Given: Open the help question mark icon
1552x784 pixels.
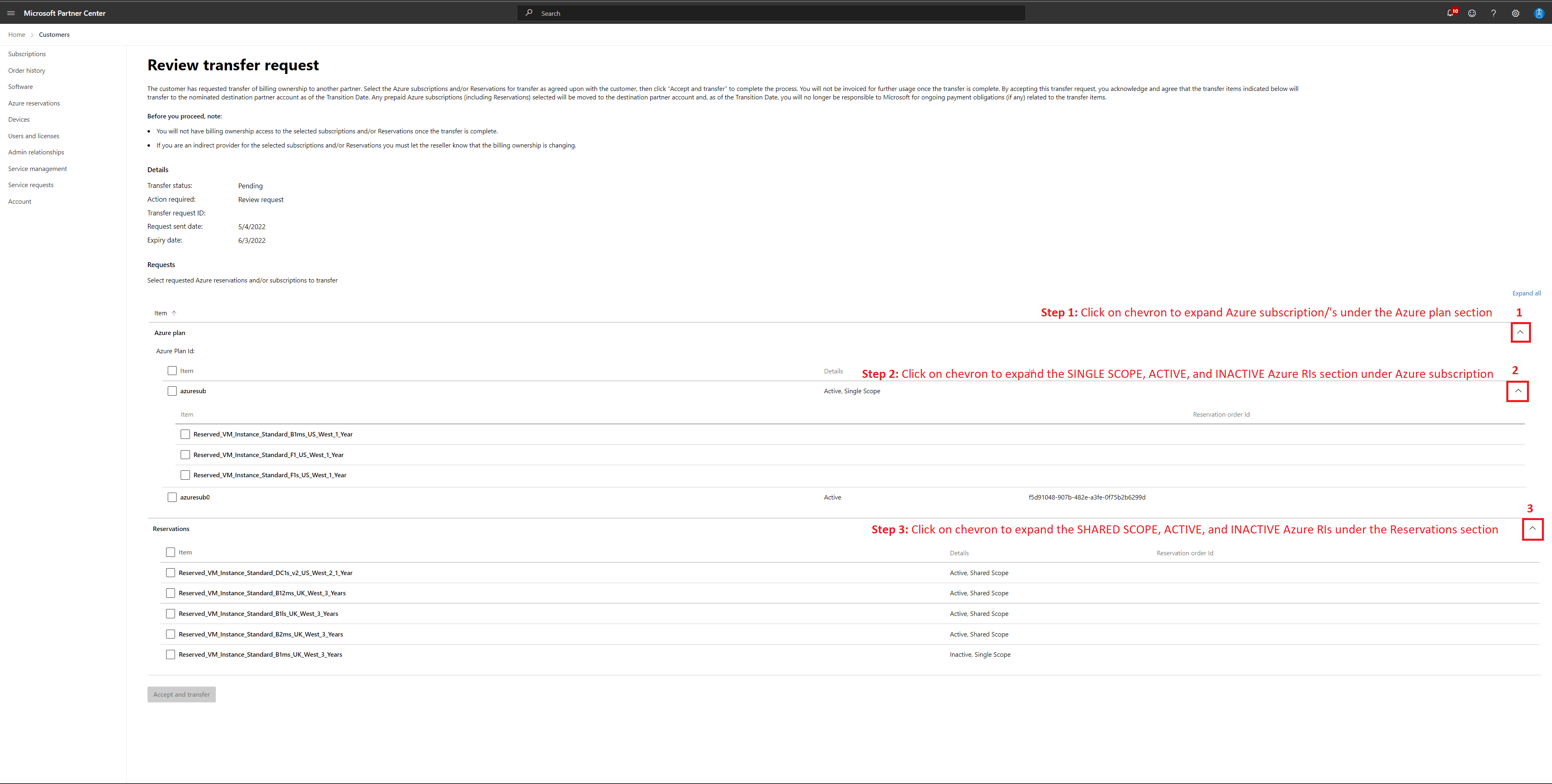Looking at the screenshot, I should 1493,13.
